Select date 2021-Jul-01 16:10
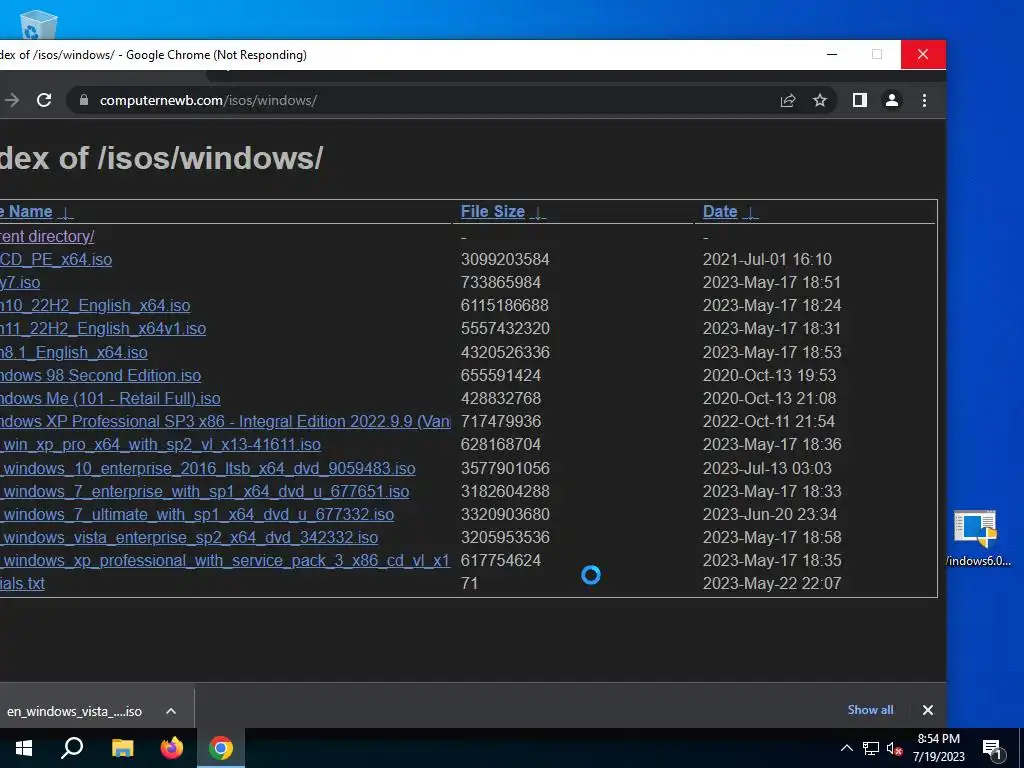Screen dimensions: 1024x768 coord(767,259)
